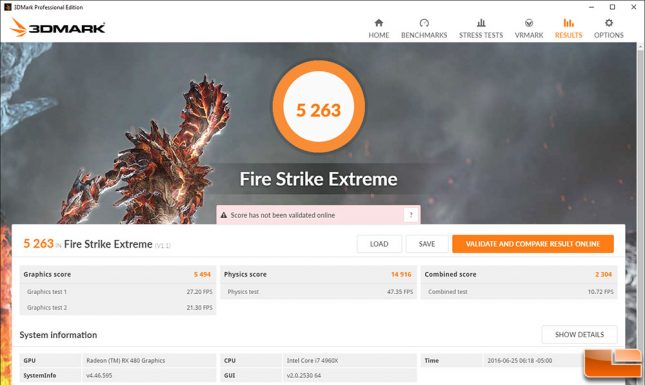Click the Graphics score value 5 494

click(202, 274)
